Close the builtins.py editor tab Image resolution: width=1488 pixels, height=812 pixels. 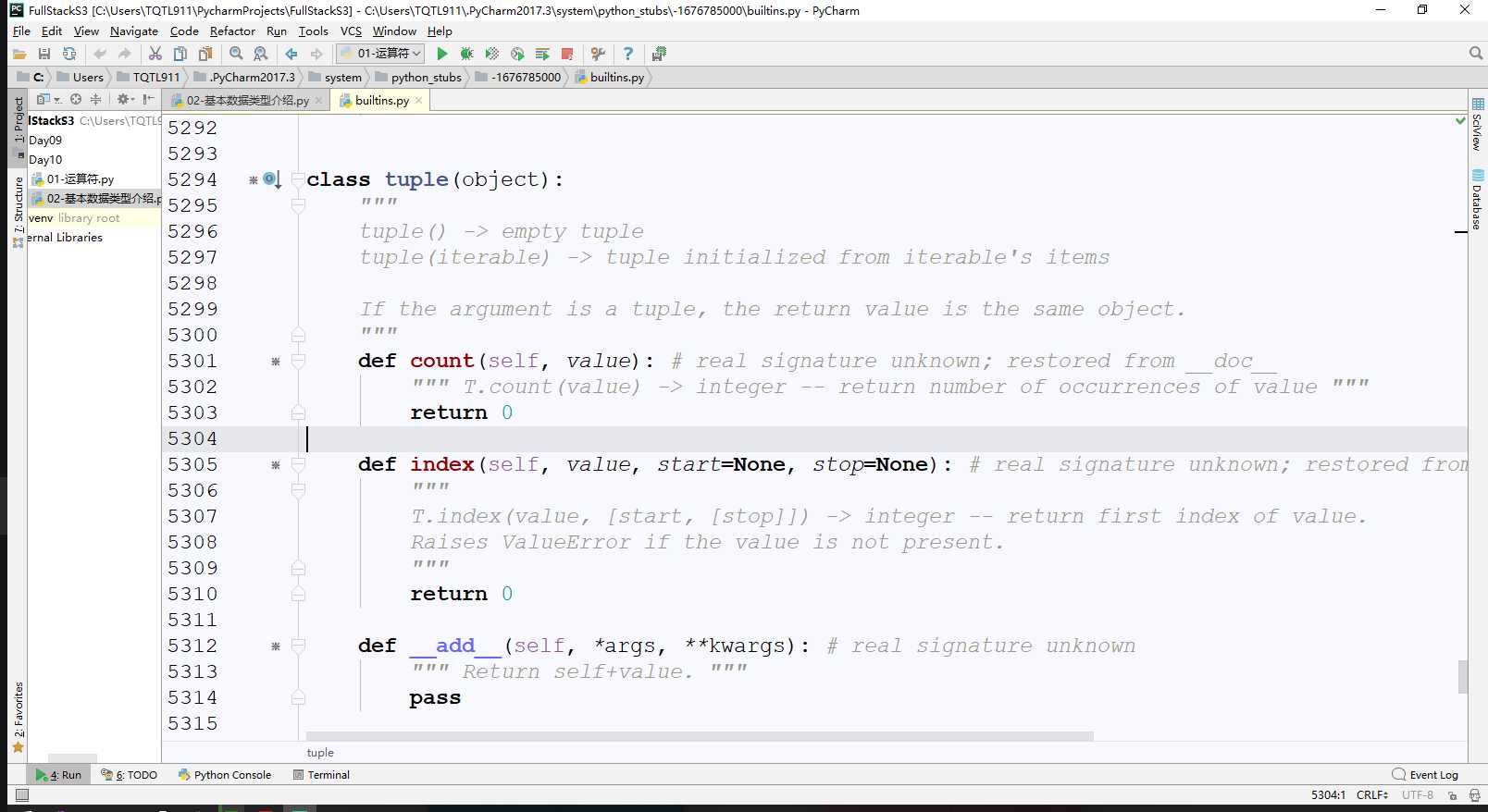point(418,100)
